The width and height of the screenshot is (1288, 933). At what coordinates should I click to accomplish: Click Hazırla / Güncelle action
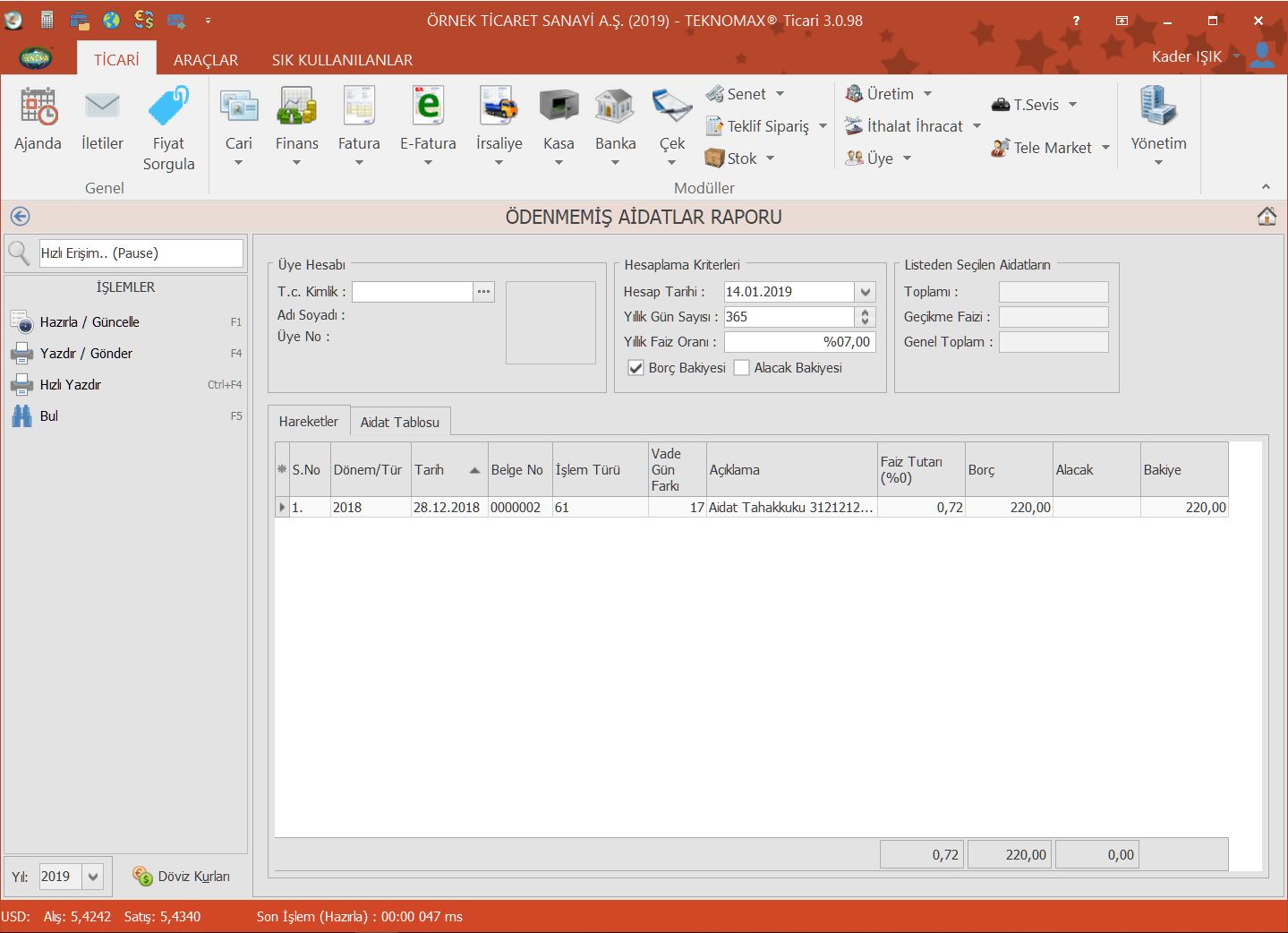point(90,322)
